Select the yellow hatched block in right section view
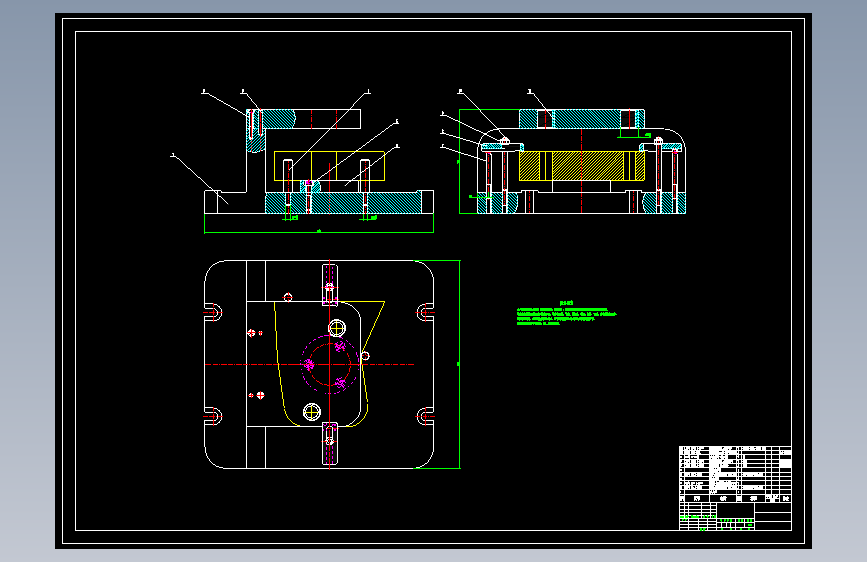This screenshot has width=867, height=562. pyautogui.click(x=582, y=166)
